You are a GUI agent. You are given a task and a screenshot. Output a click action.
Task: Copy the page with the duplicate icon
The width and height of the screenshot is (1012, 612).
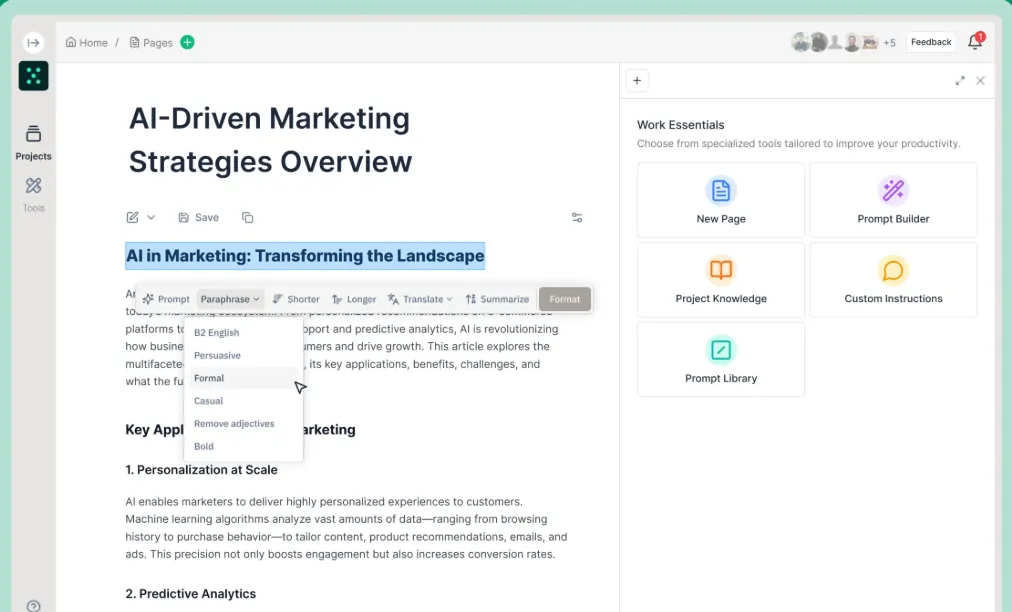(247, 218)
